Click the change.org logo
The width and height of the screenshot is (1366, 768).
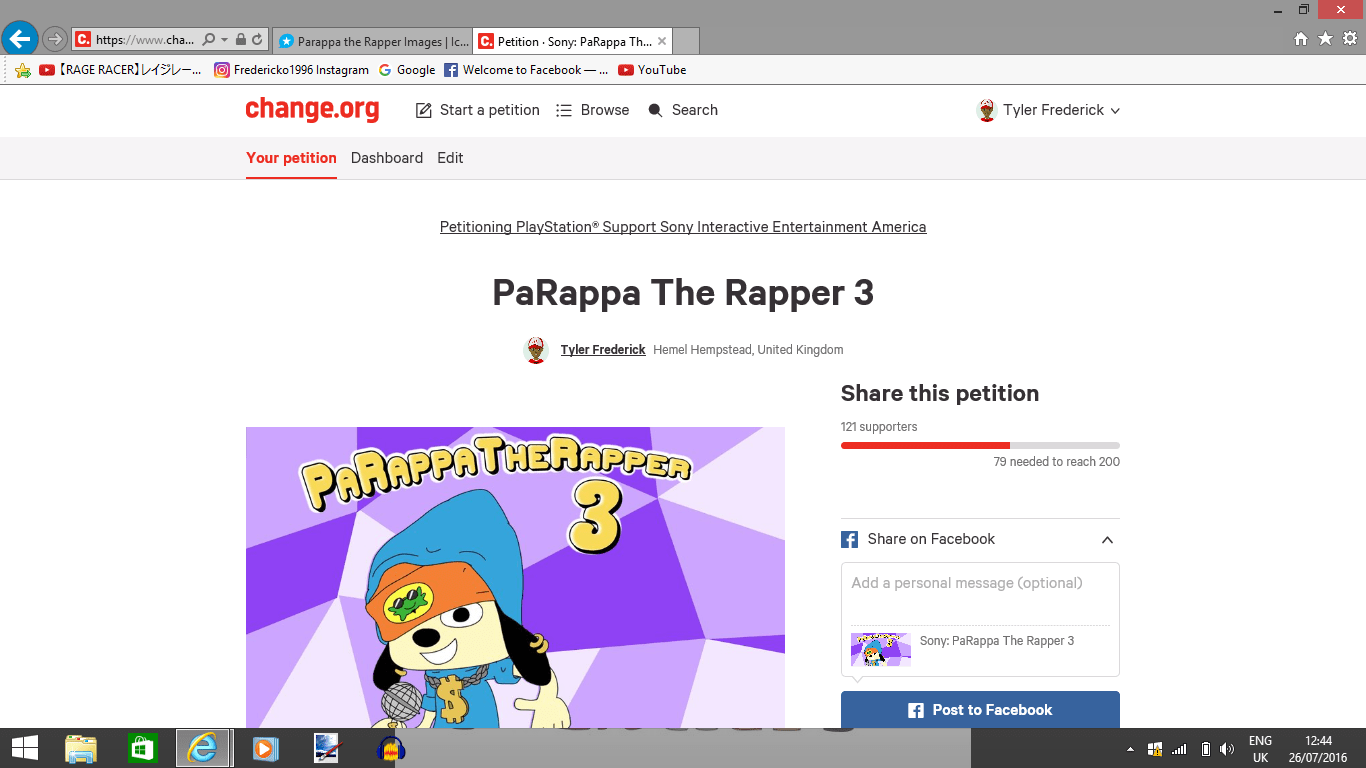pos(311,110)
